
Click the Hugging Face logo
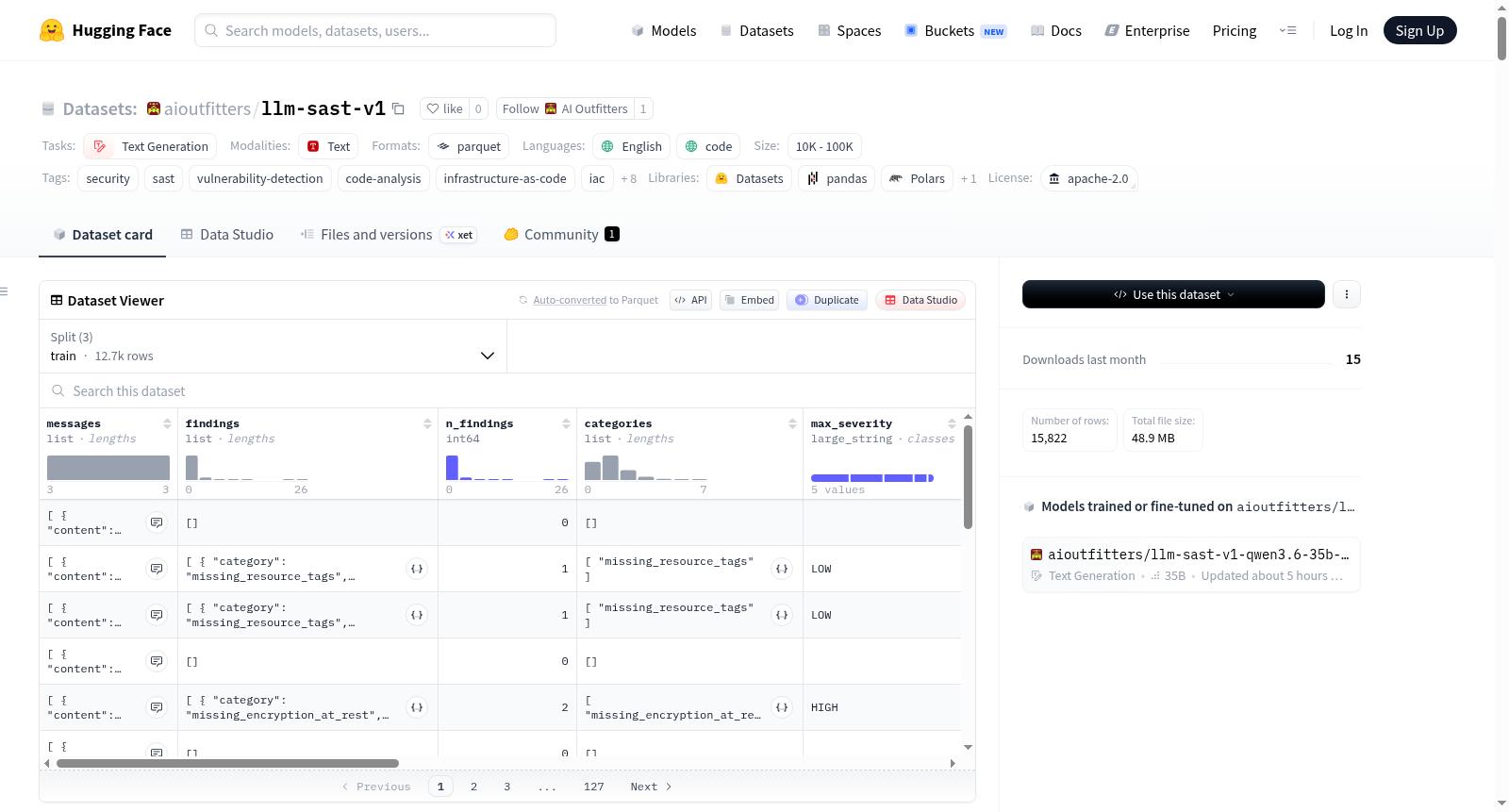[x=106, y=30]
